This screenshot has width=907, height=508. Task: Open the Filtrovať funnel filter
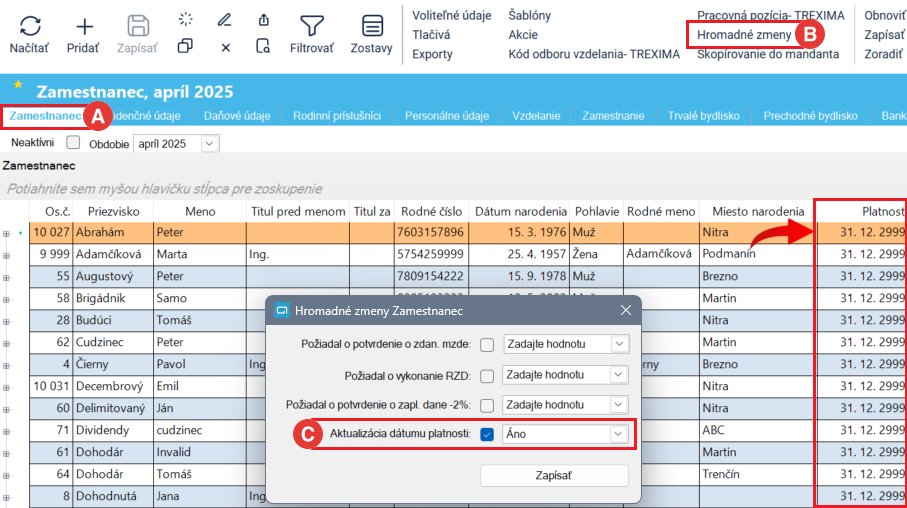[x=312, y=27]
